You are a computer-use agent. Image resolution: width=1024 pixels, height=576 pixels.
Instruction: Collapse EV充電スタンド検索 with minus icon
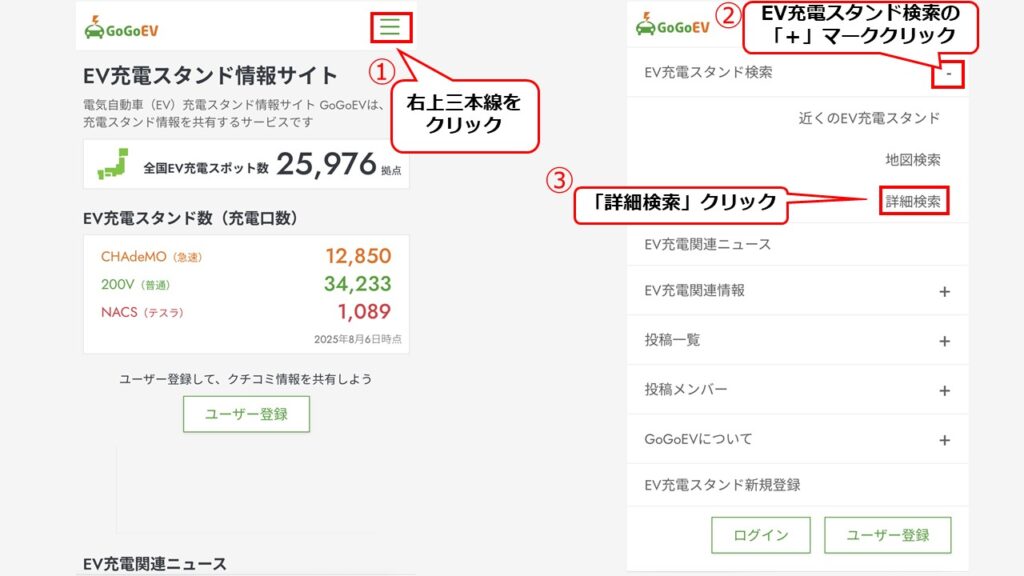pyautogui.click(x=949, y=74)
